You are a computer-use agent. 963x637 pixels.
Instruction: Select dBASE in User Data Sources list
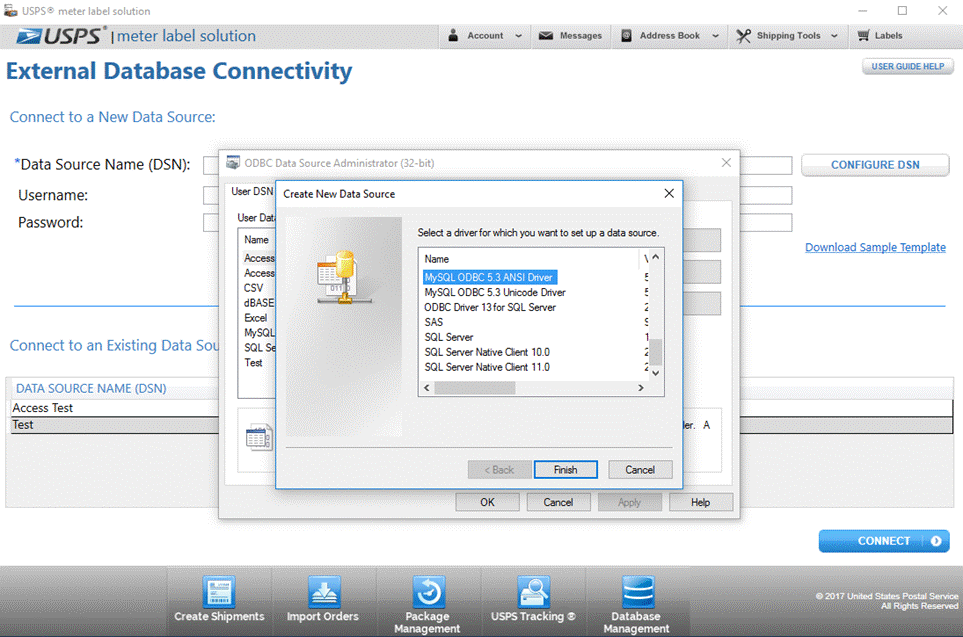coord(259,303)
